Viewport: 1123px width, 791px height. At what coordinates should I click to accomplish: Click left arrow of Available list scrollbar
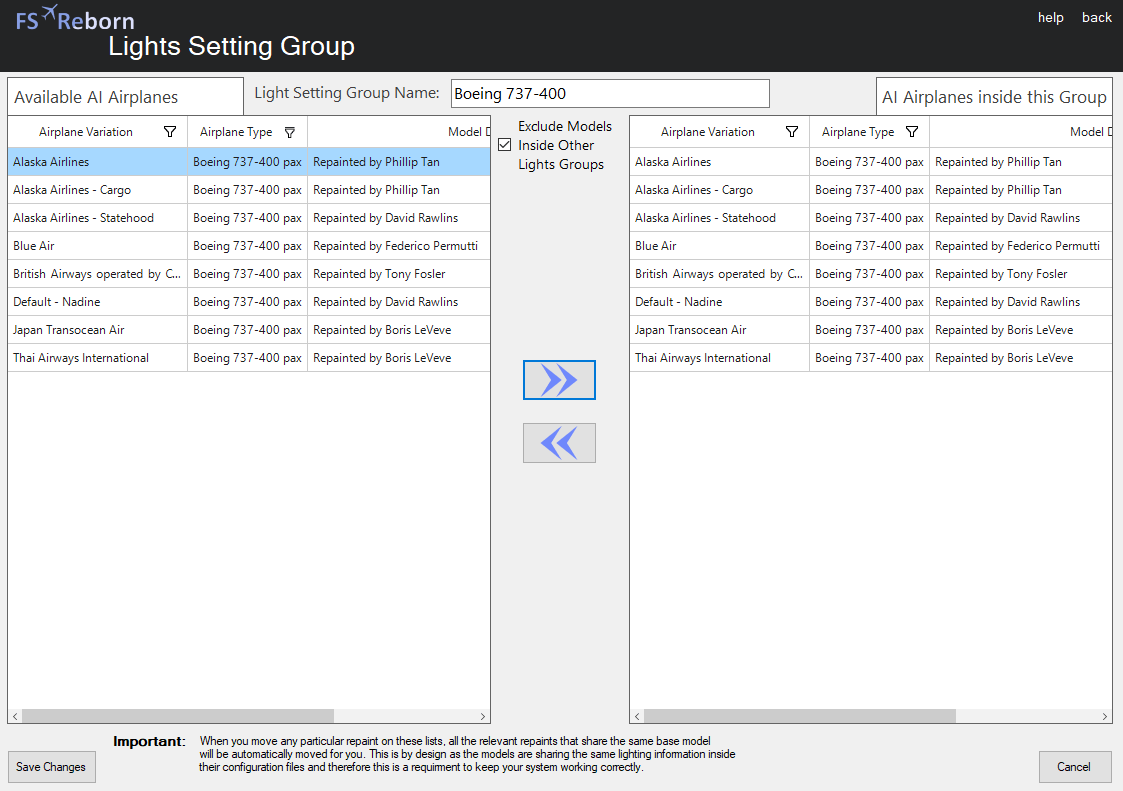point(15,716)
